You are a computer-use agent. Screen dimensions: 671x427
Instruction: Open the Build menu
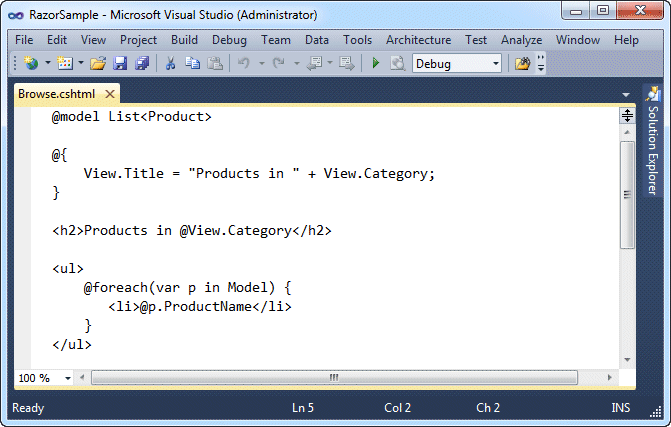click(x=184, y=40)
